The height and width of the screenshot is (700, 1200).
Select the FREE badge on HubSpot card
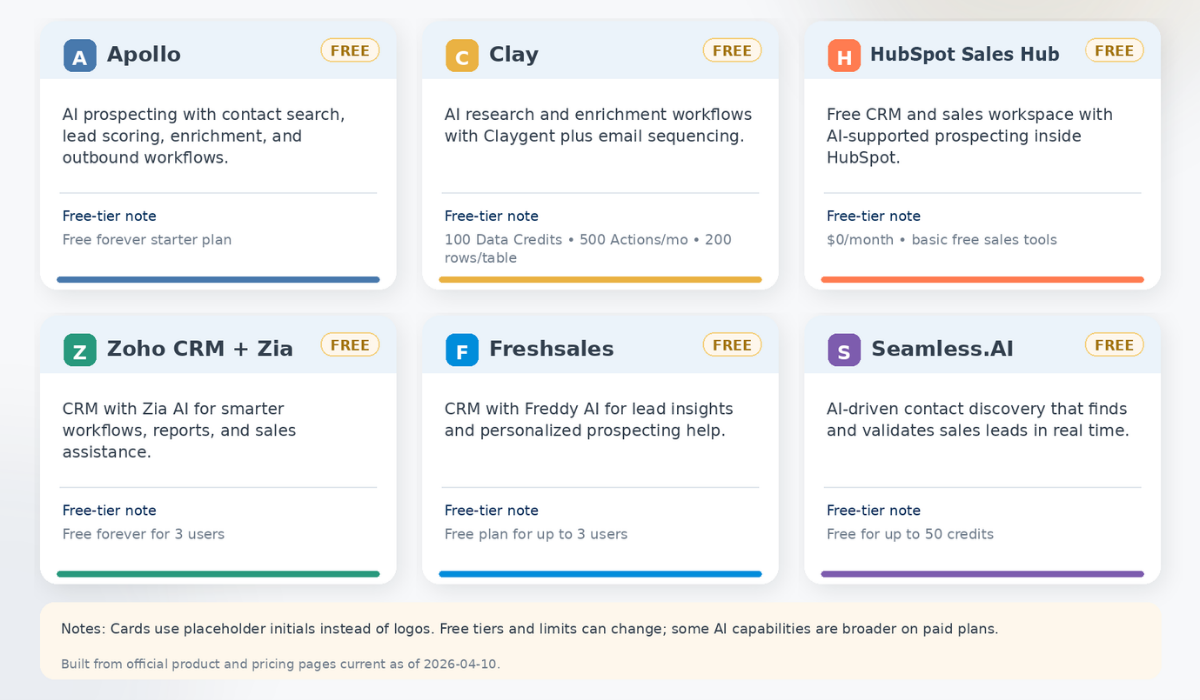click(x=1114, y=50)
